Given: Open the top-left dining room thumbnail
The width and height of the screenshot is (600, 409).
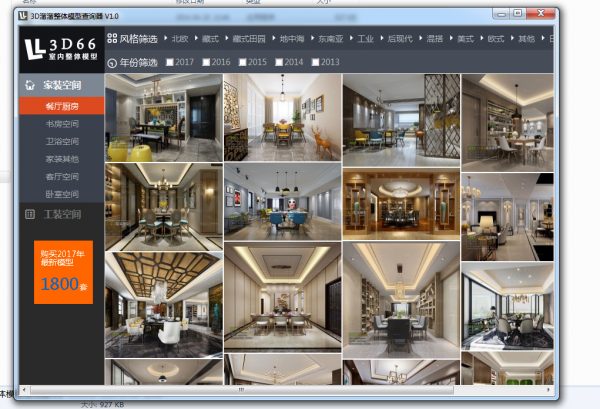Looking at the screenshot, I should [x=163, y=117].
